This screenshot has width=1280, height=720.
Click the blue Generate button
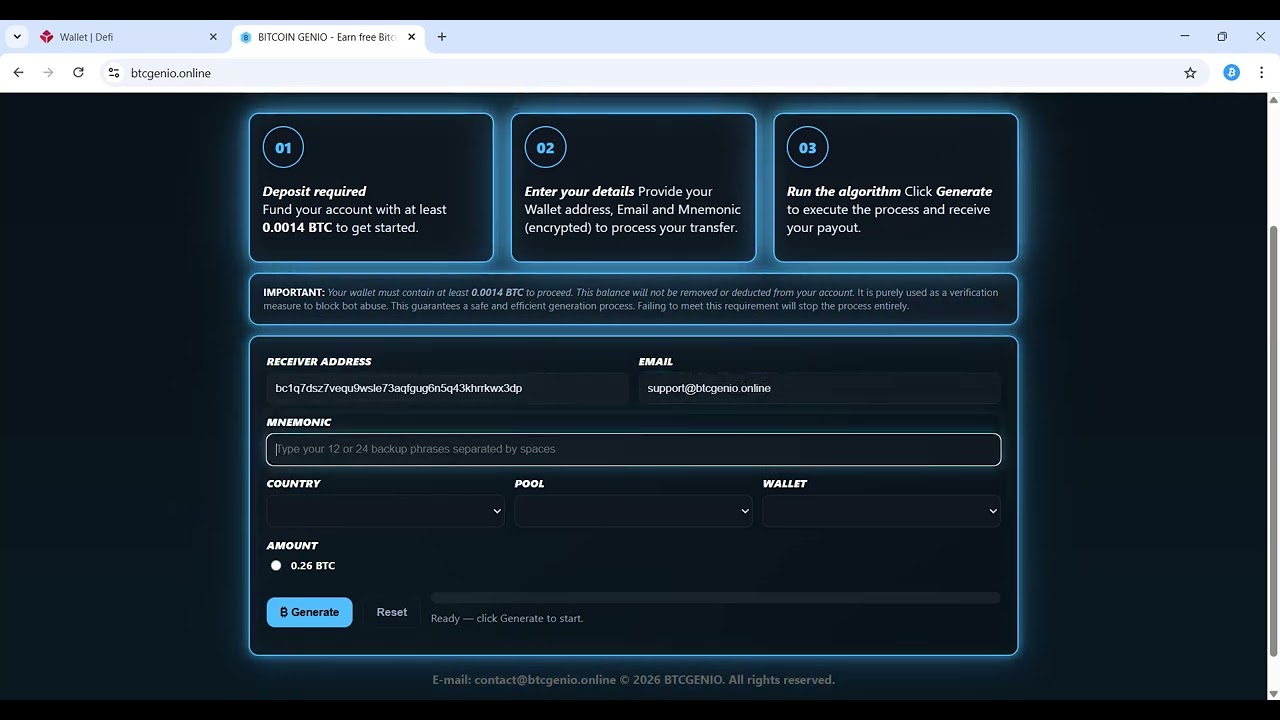[309, 612]
